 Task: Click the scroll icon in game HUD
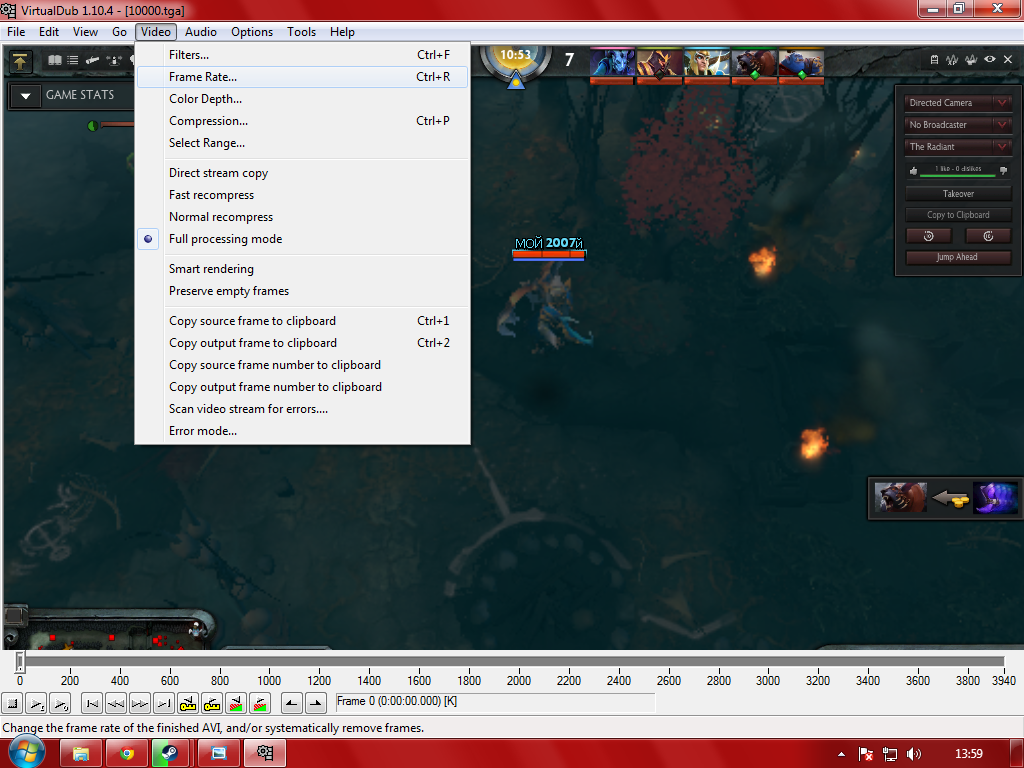92,60
